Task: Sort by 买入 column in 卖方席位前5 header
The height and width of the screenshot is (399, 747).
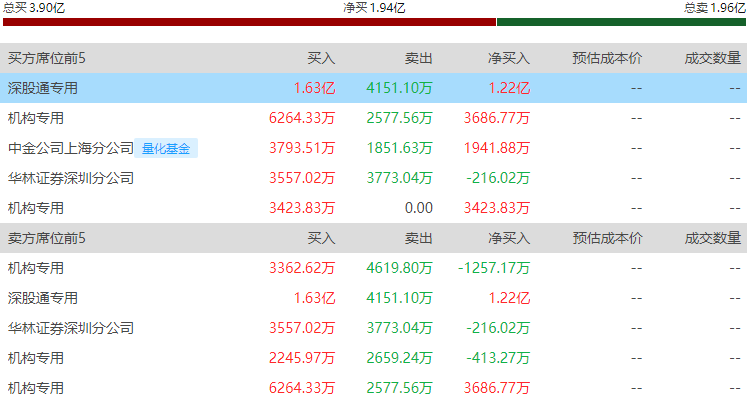Action: click(321, 238)
